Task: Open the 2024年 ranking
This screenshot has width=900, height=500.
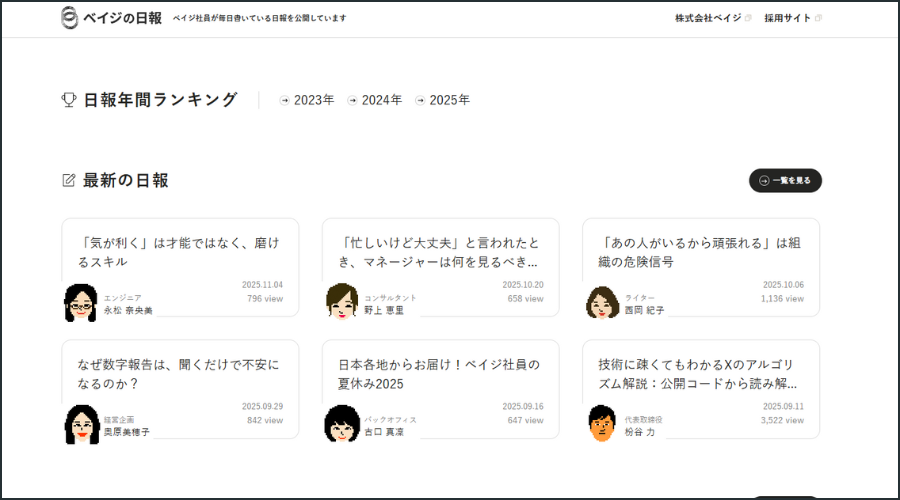Action: pyautogui.click(x=381, y=100)
